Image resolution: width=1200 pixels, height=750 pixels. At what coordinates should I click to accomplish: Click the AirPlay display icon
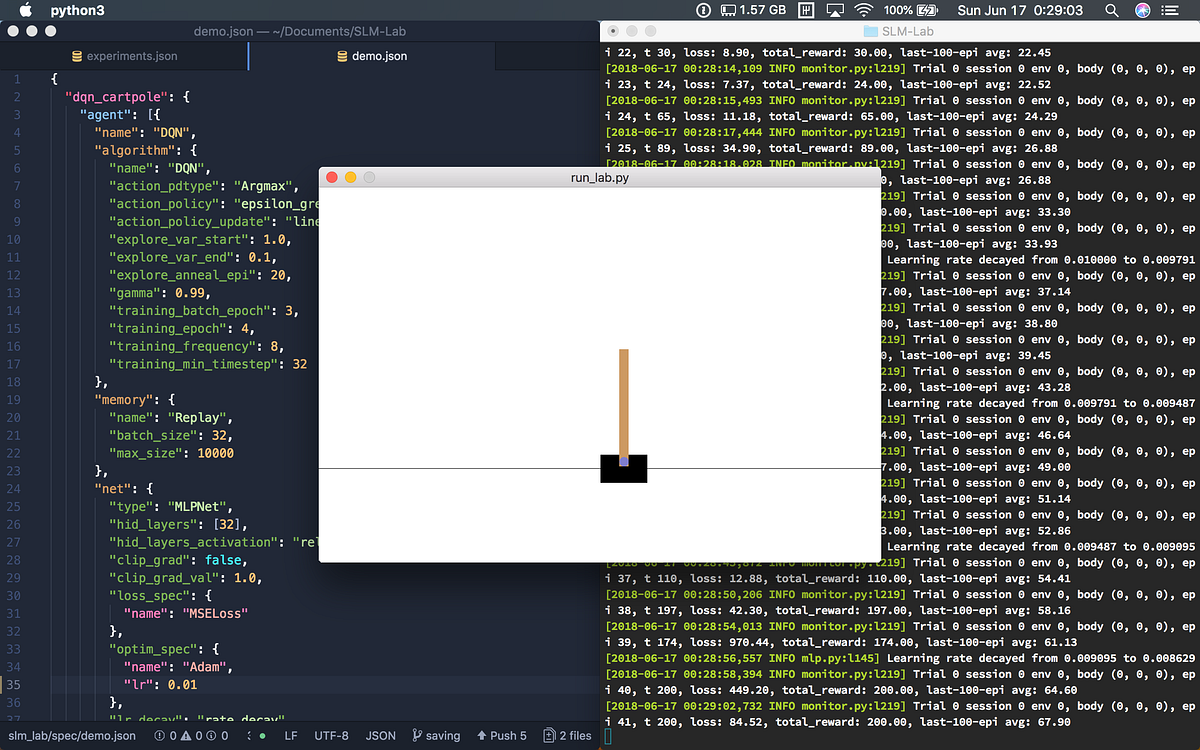coord(833,11)
